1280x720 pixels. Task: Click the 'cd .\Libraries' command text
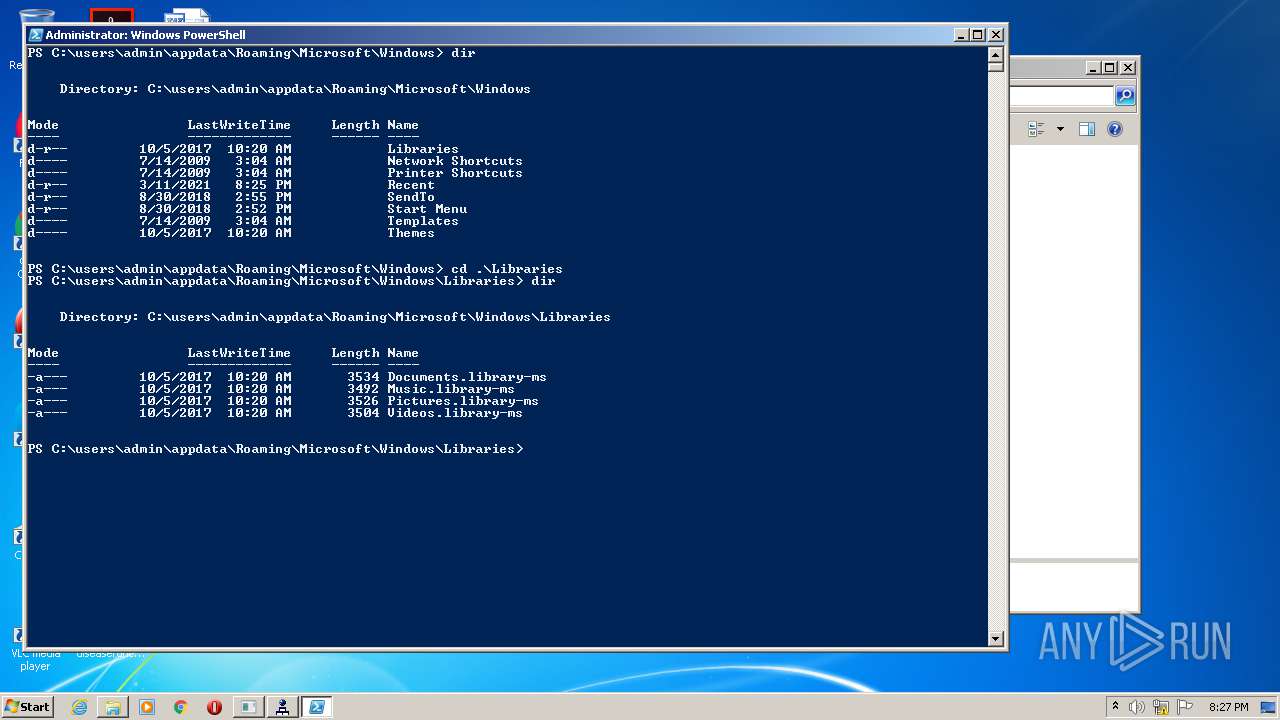[507, 269]
